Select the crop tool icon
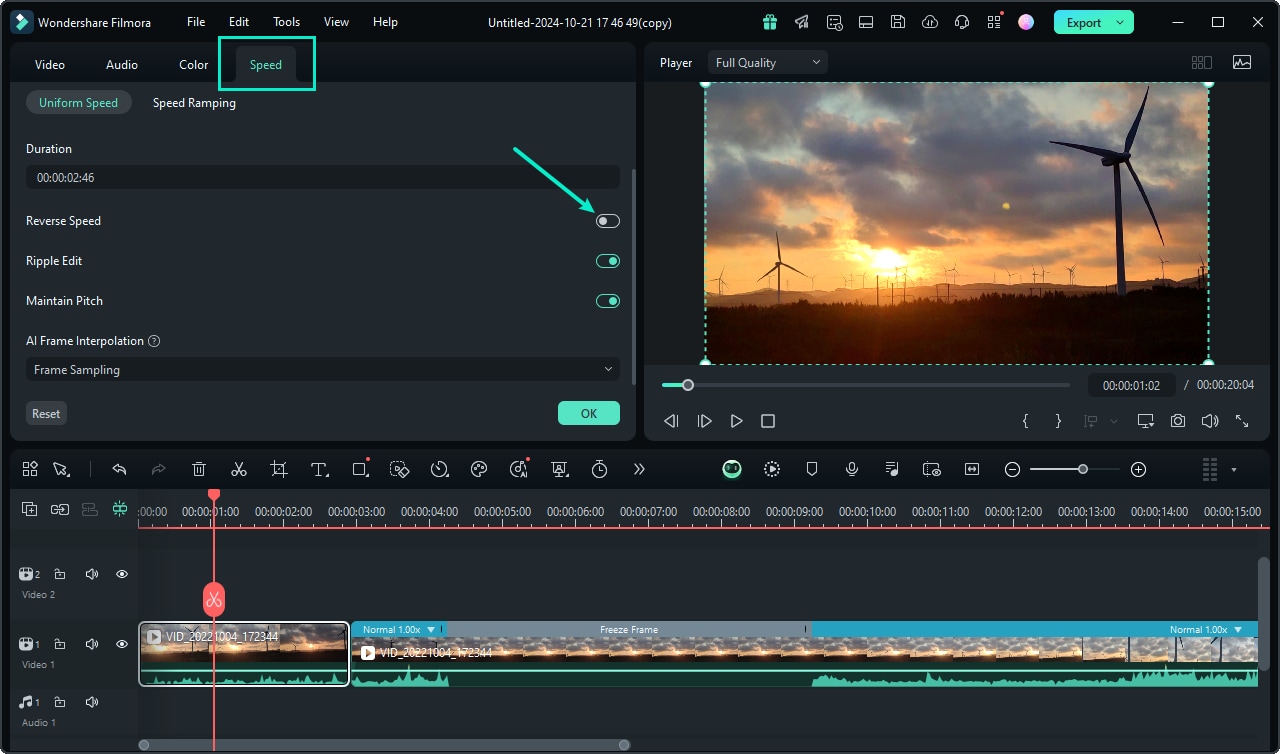 point(279,469)
